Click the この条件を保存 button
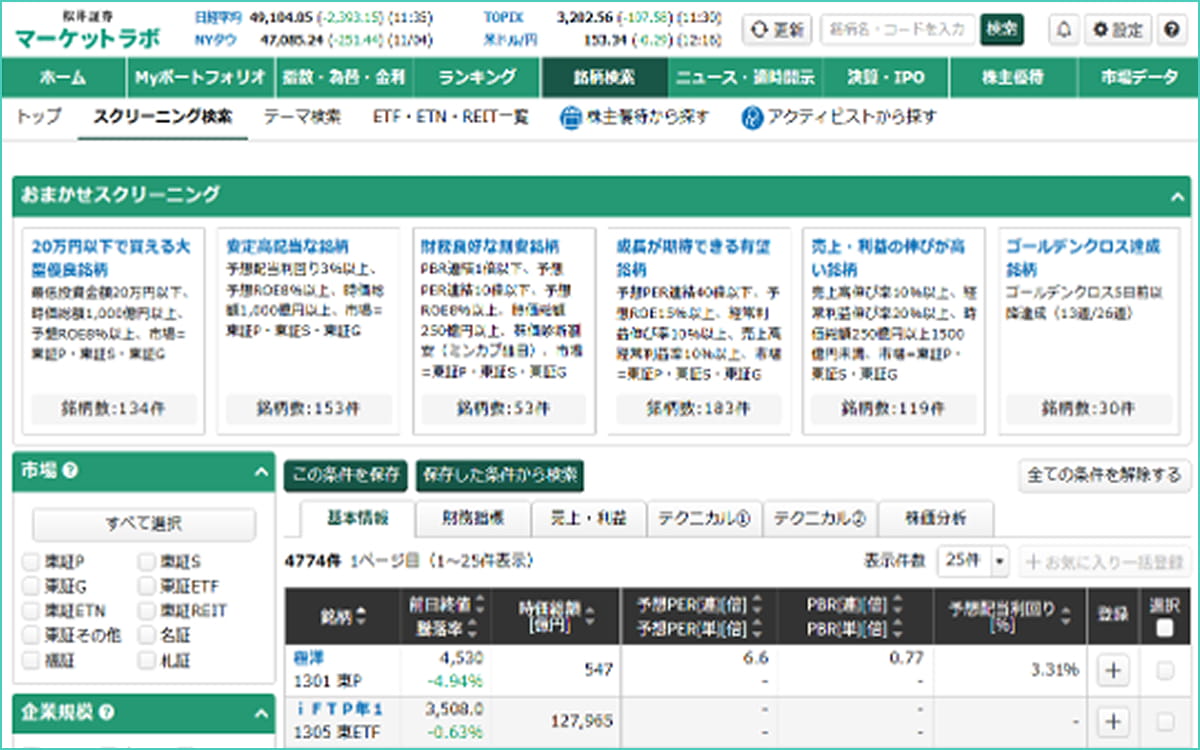1200x750 pixels. [345, 475]
